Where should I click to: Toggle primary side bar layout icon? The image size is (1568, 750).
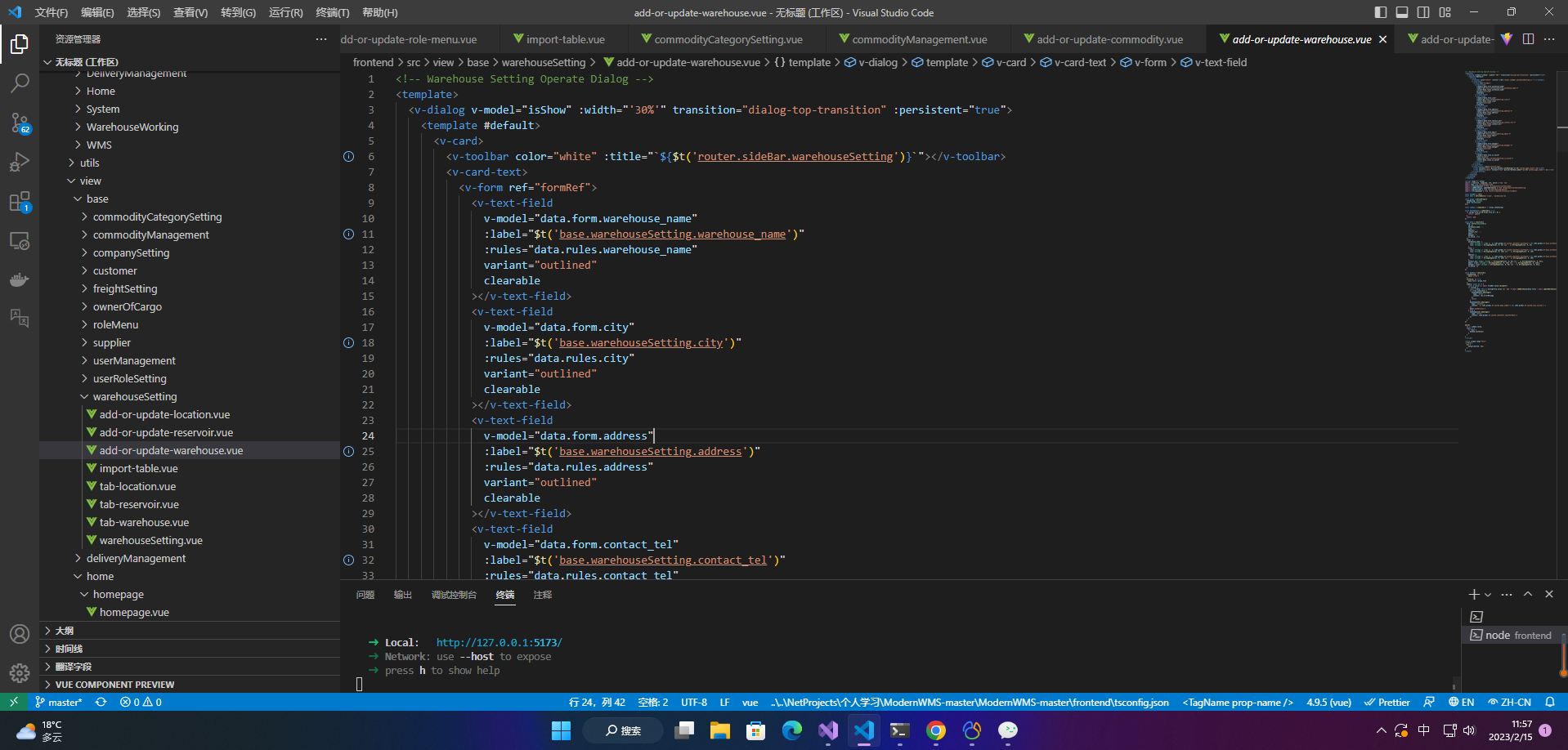click(x=1381, y=12)
